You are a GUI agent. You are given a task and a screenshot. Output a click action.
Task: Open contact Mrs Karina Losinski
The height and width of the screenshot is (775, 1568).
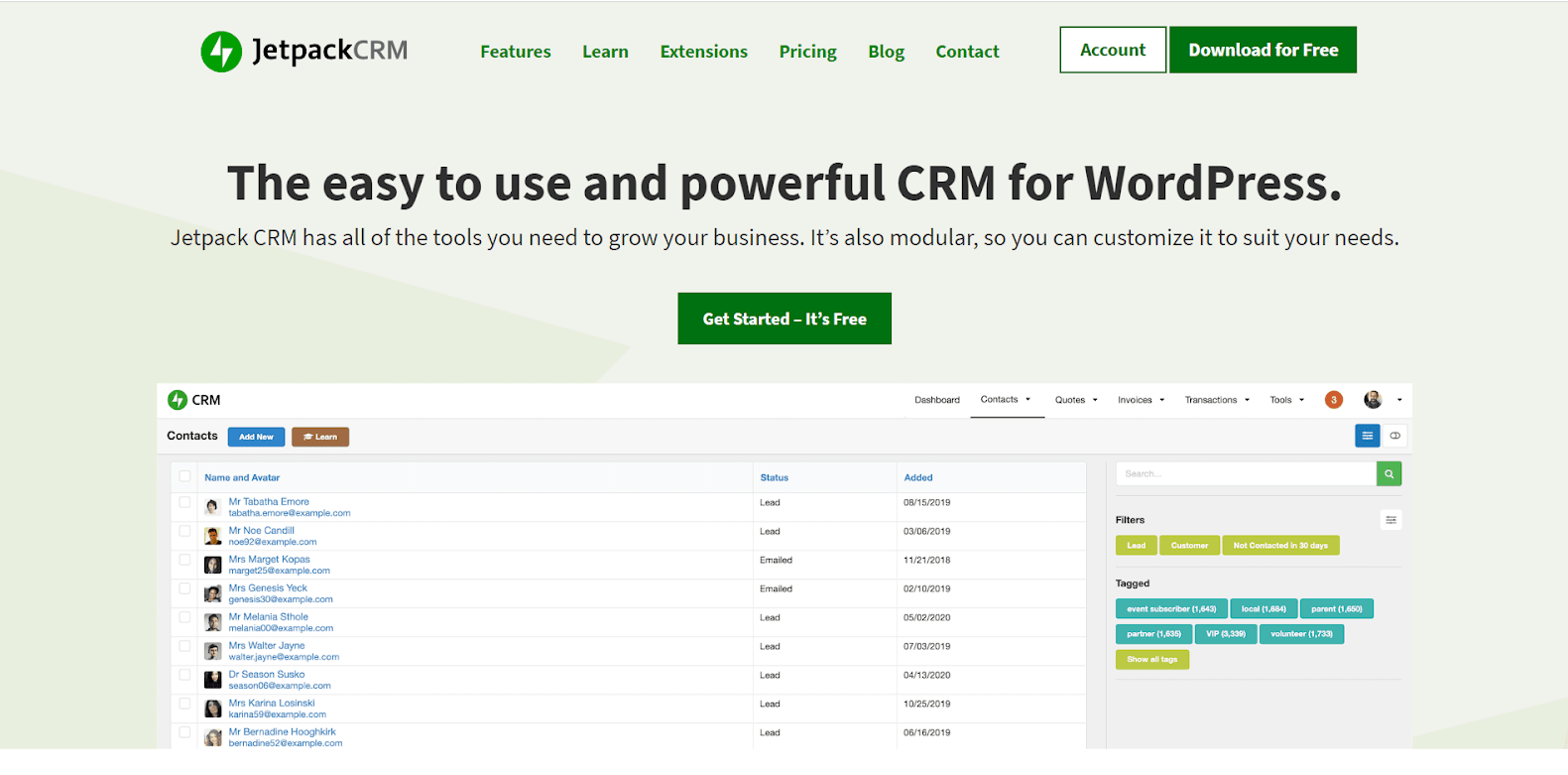272,704
